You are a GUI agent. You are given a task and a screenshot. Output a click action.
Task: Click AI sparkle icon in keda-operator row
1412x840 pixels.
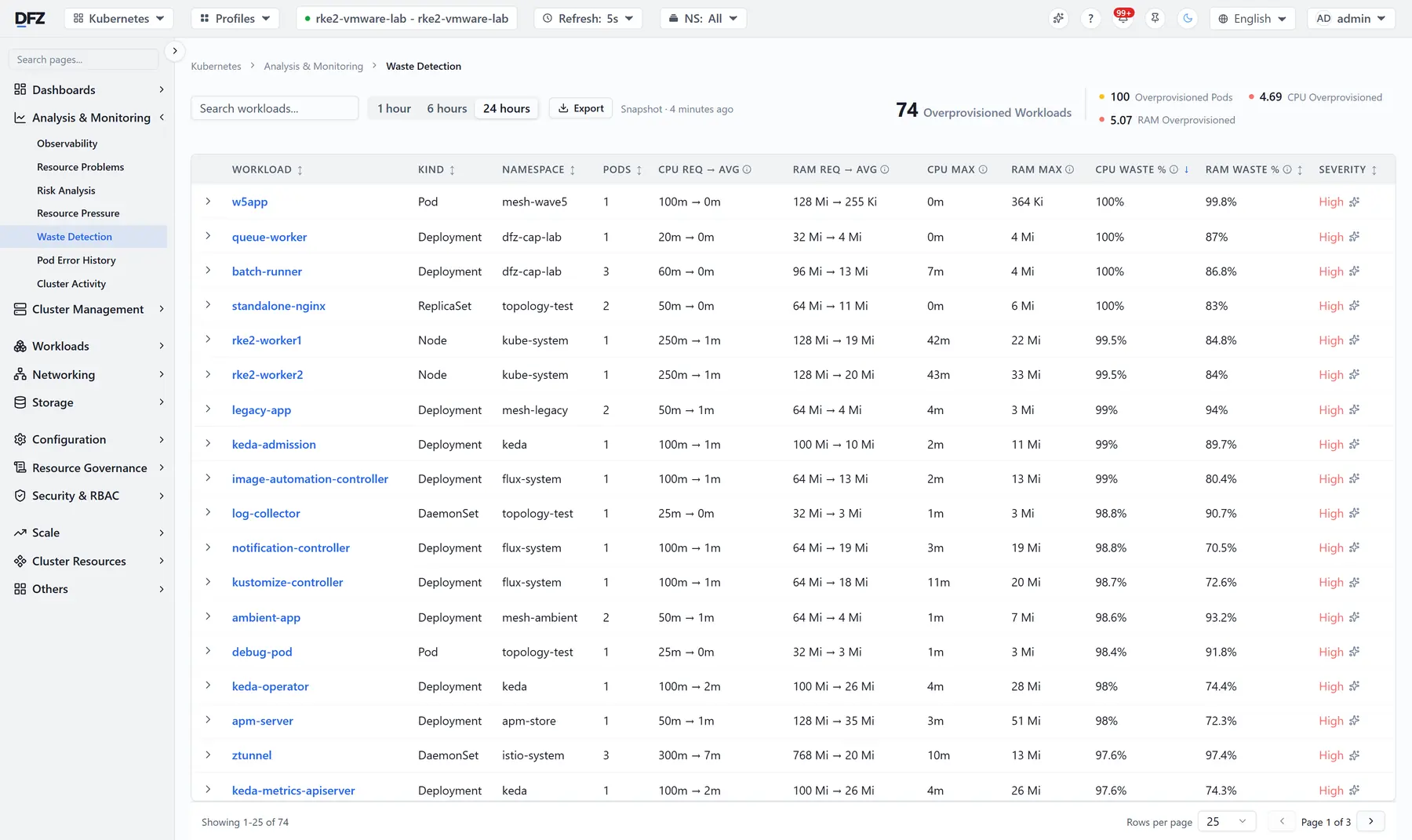coord(1354,686)
